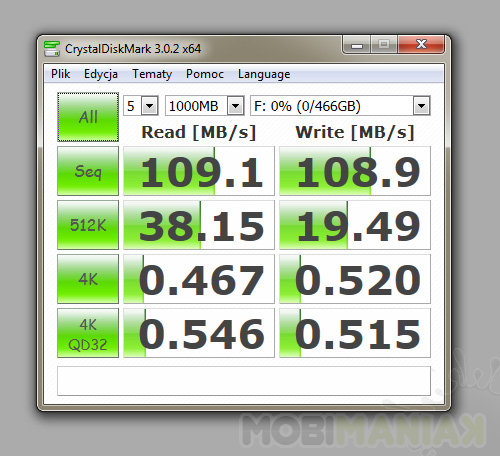This screenshot has height=456, width=500.
Task: Close the CrystalDiskMark window
Action: point(421,45)
